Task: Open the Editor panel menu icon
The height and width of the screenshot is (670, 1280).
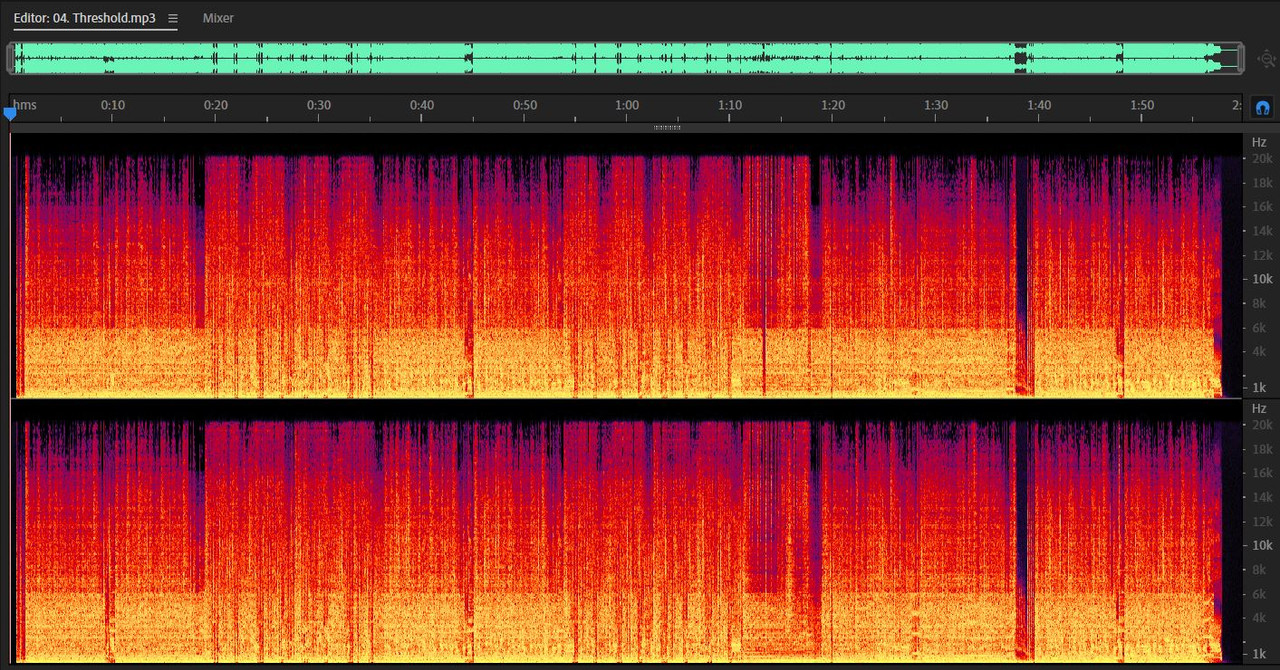Action: (173, 18)
